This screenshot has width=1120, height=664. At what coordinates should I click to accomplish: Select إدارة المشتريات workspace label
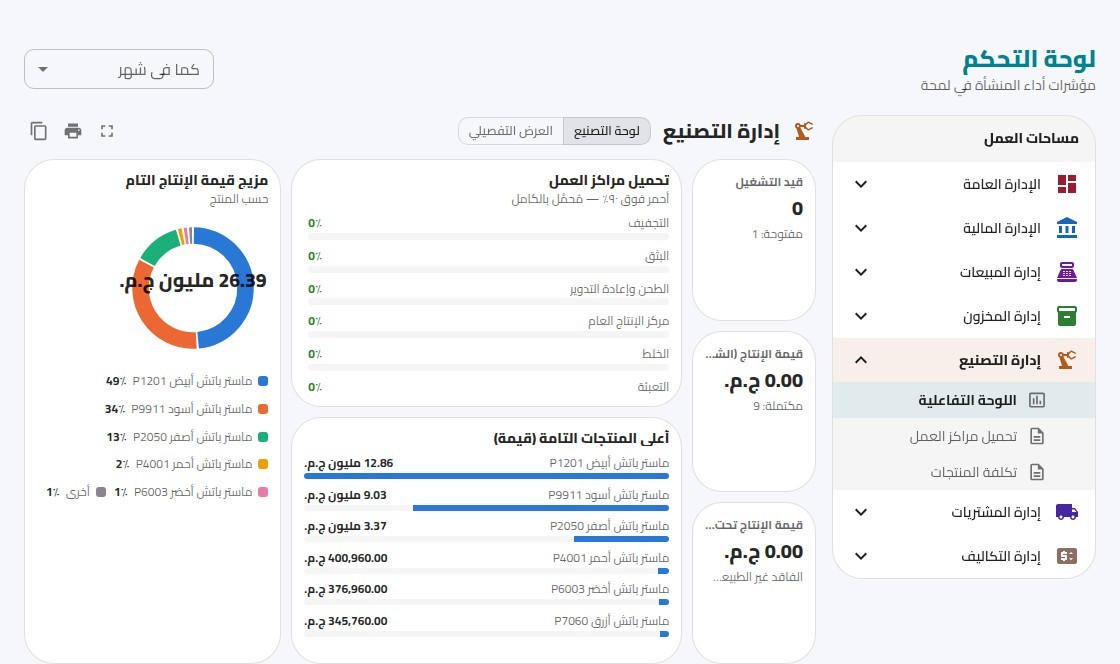tap(996, 513)
